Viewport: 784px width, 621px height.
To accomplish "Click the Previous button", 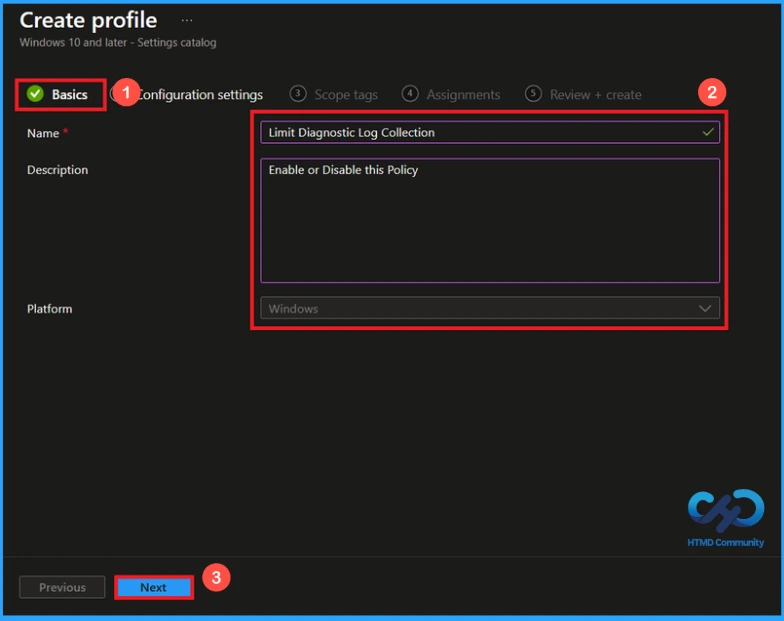I will (x=62, y=587).
